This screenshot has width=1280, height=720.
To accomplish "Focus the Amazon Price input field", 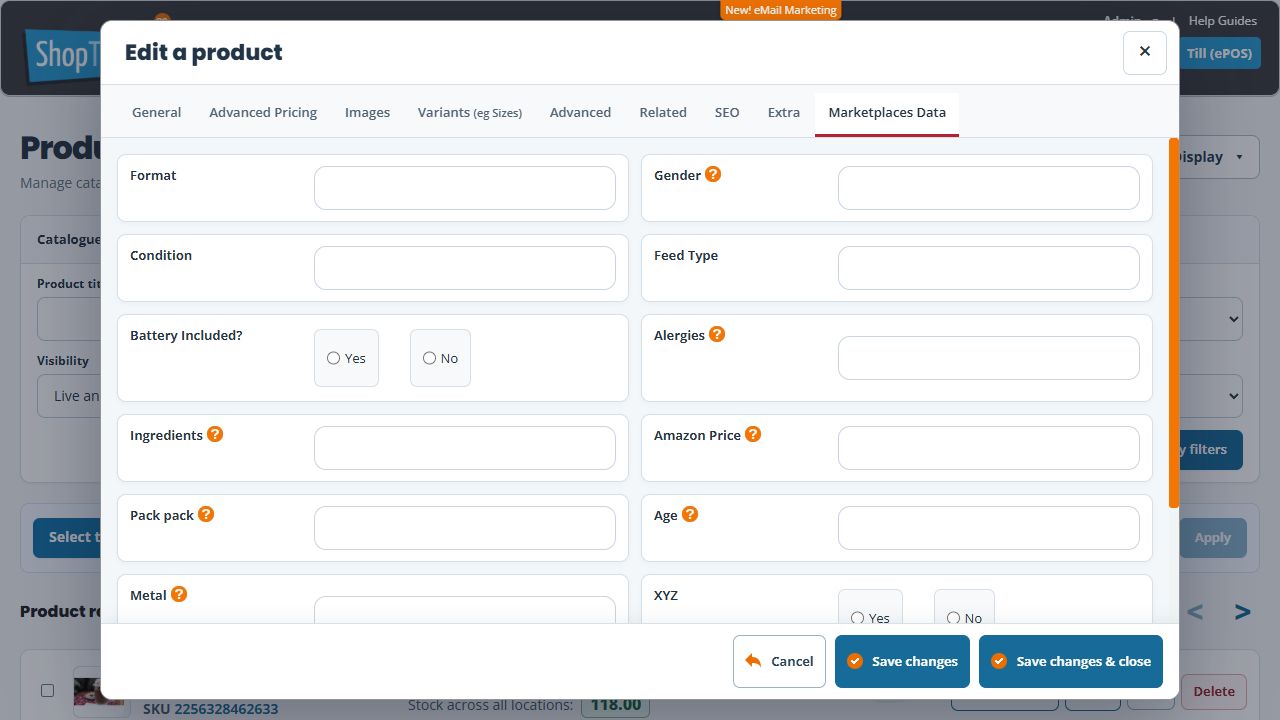I will pos(989,448).
